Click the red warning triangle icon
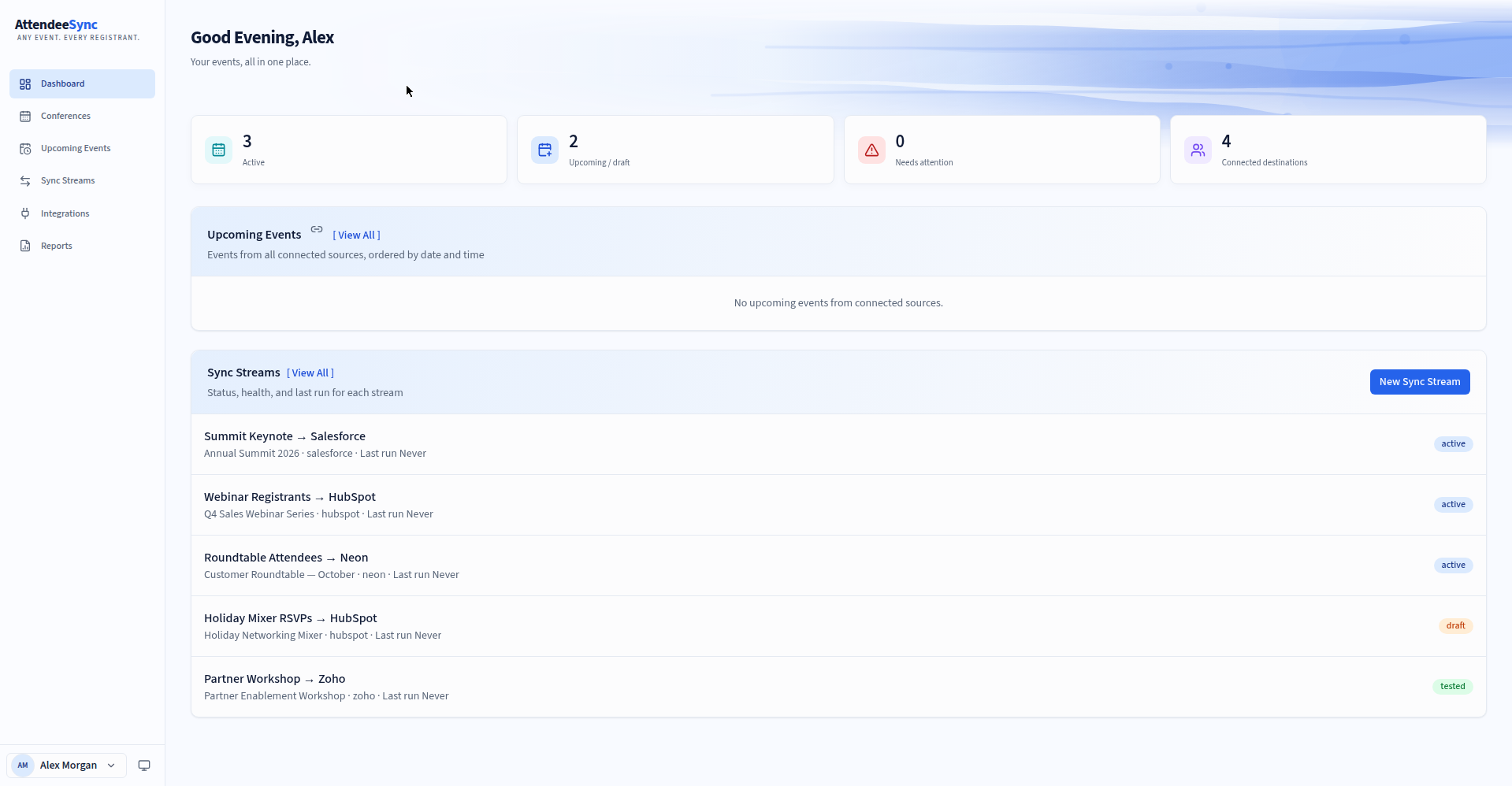Image resolution: width=1512 pixels, height=786 pixels. click(871, 150)
